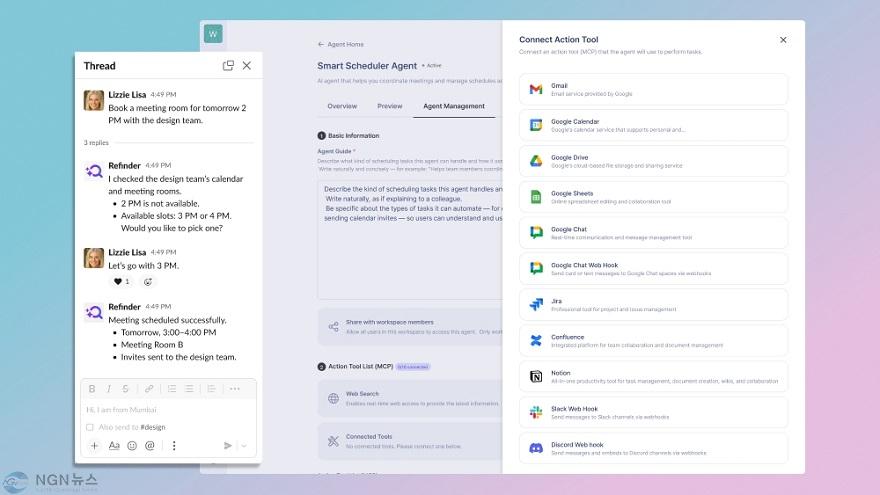Screen dimensions: 880x495
Task: Check Also send to #design
Action: pyautogui.click(x=90, y=427)
